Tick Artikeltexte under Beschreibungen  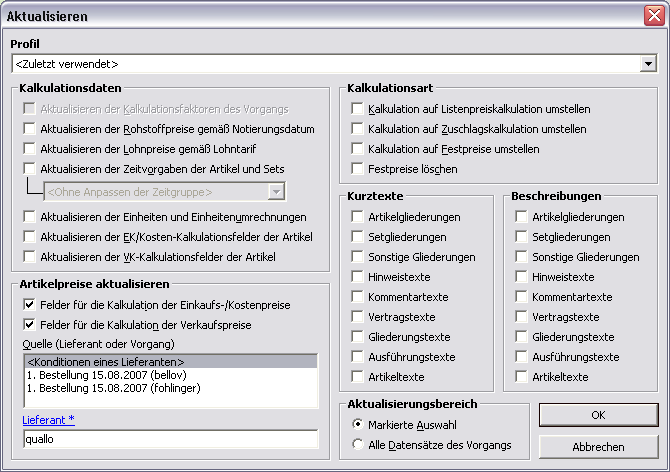coord(521,377)
